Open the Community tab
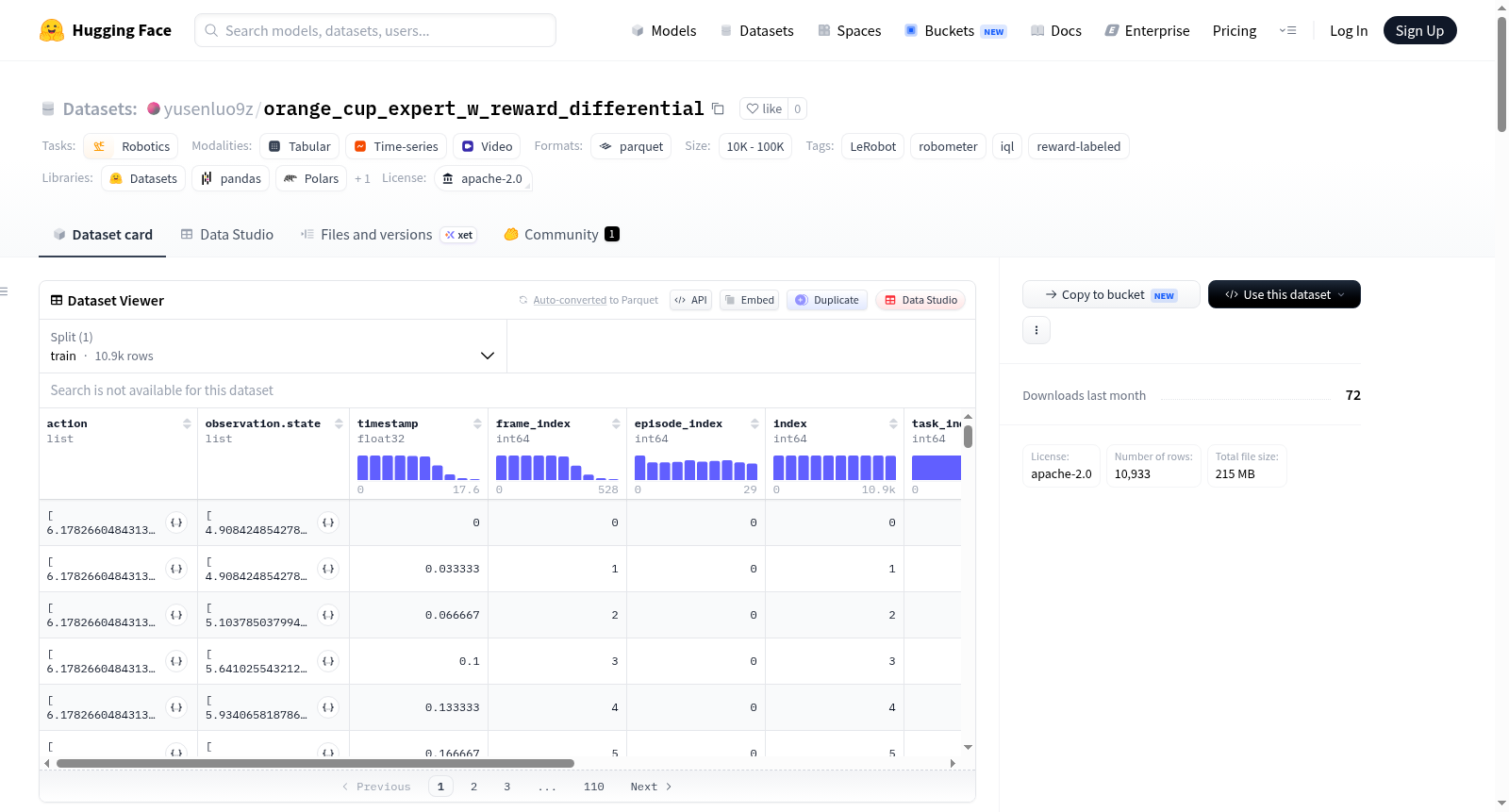 point(561,235)
